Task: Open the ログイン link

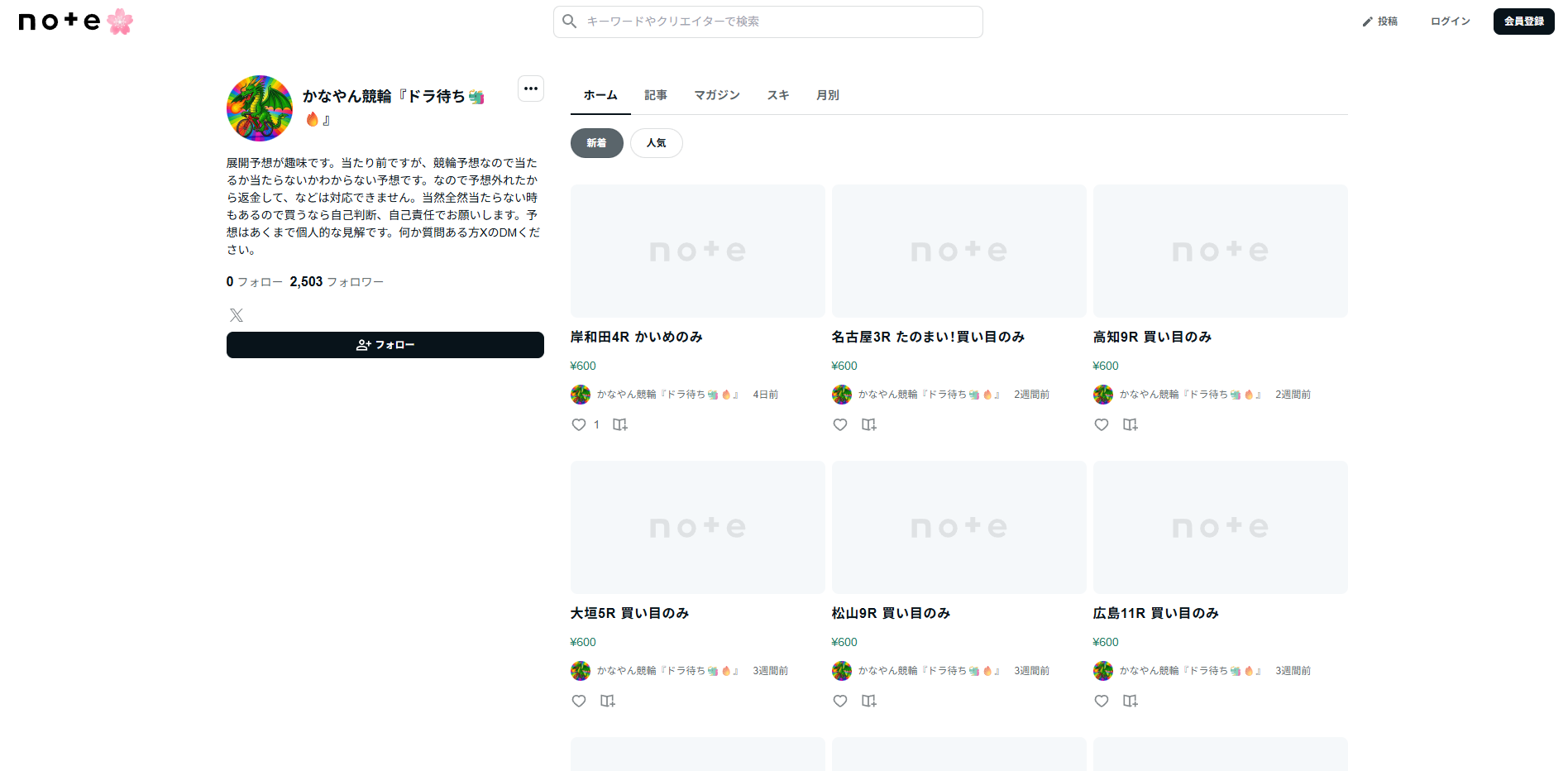Action: (1450, 22)
